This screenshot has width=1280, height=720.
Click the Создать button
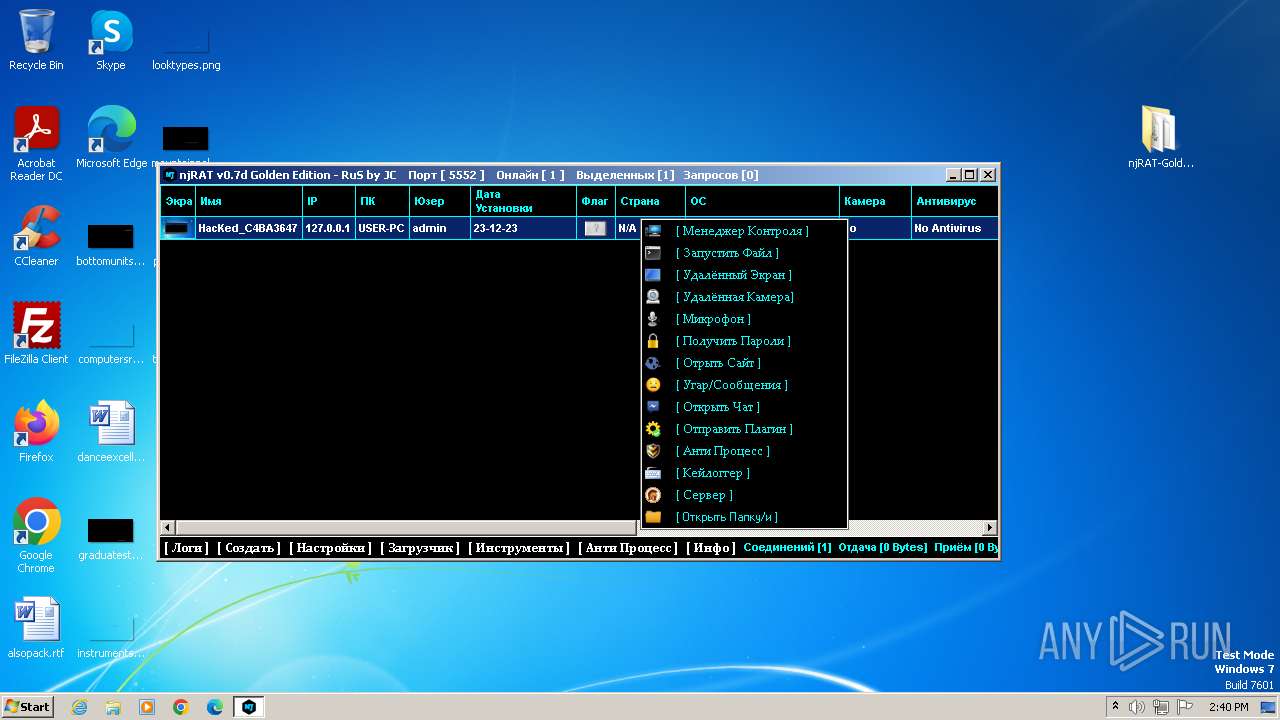point(249,548)
